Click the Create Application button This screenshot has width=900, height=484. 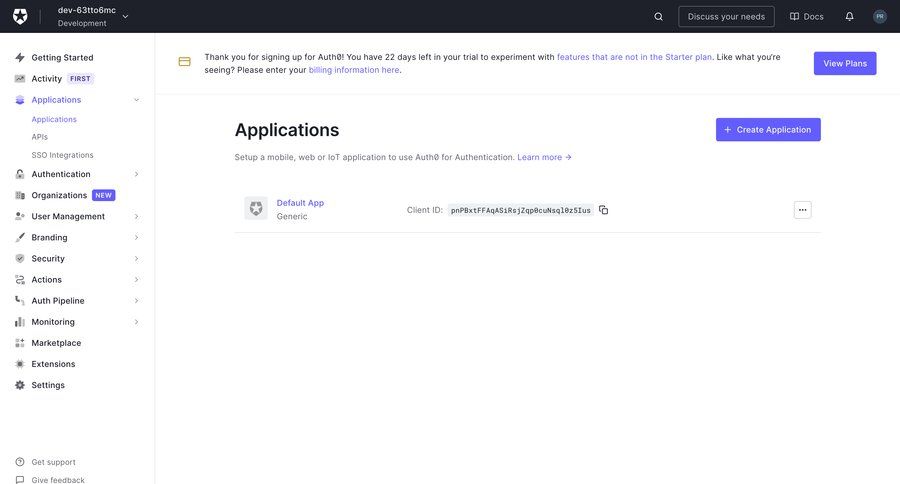[x=768, y=130]
